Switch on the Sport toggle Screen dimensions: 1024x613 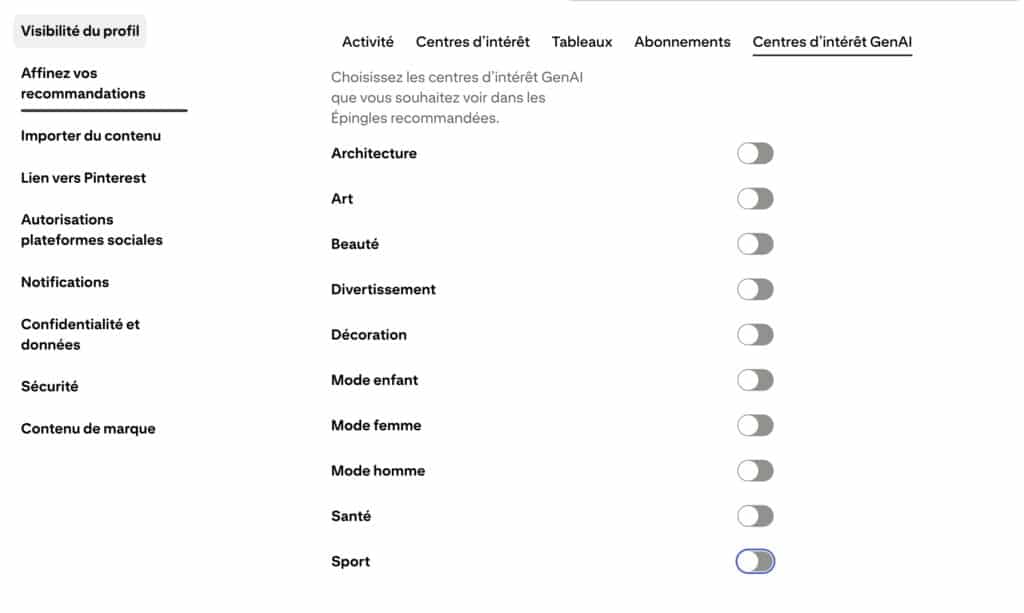pos(755,562)
